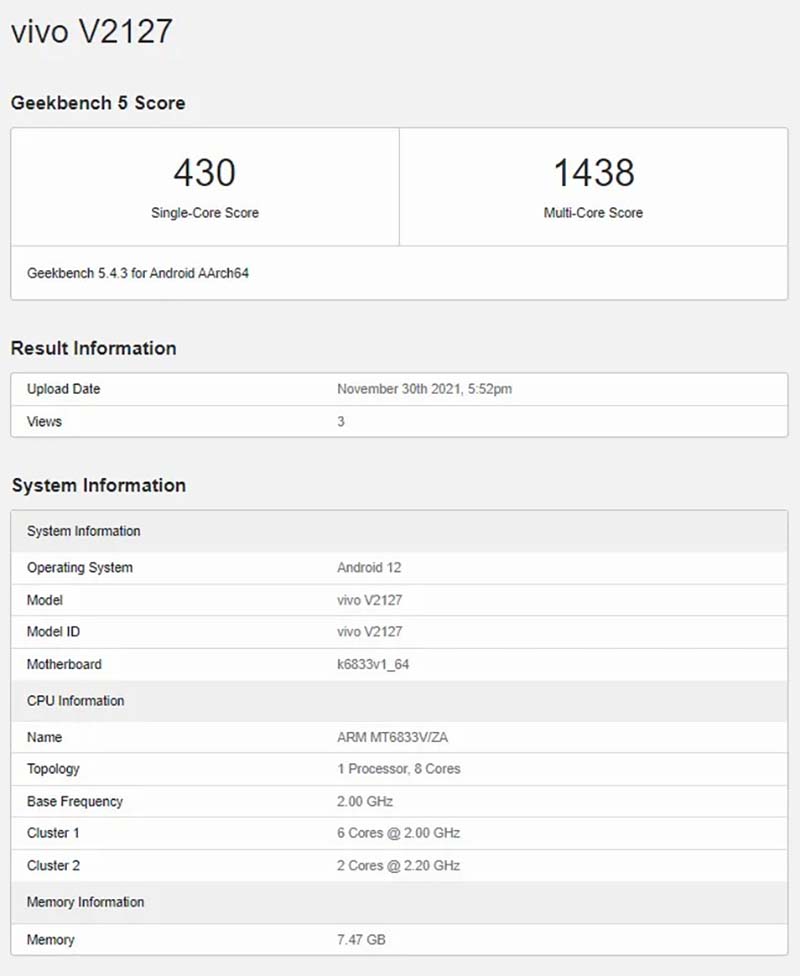Select vivo V2127 value in Model row
Image resolution: width=800 pixels, height=976 pixels.
[x=370, y=600]
